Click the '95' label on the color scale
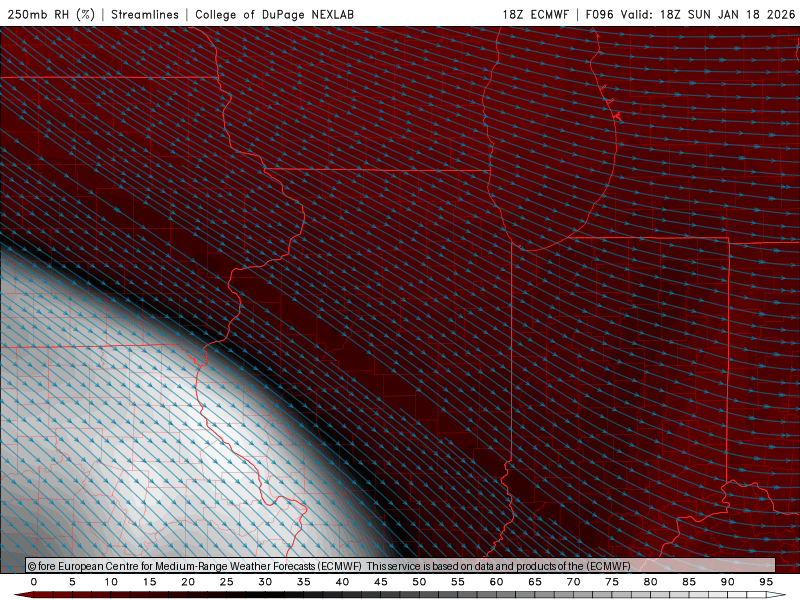Image resolution: width=800 pixels, height=600 pixels. tap(766, 582)
